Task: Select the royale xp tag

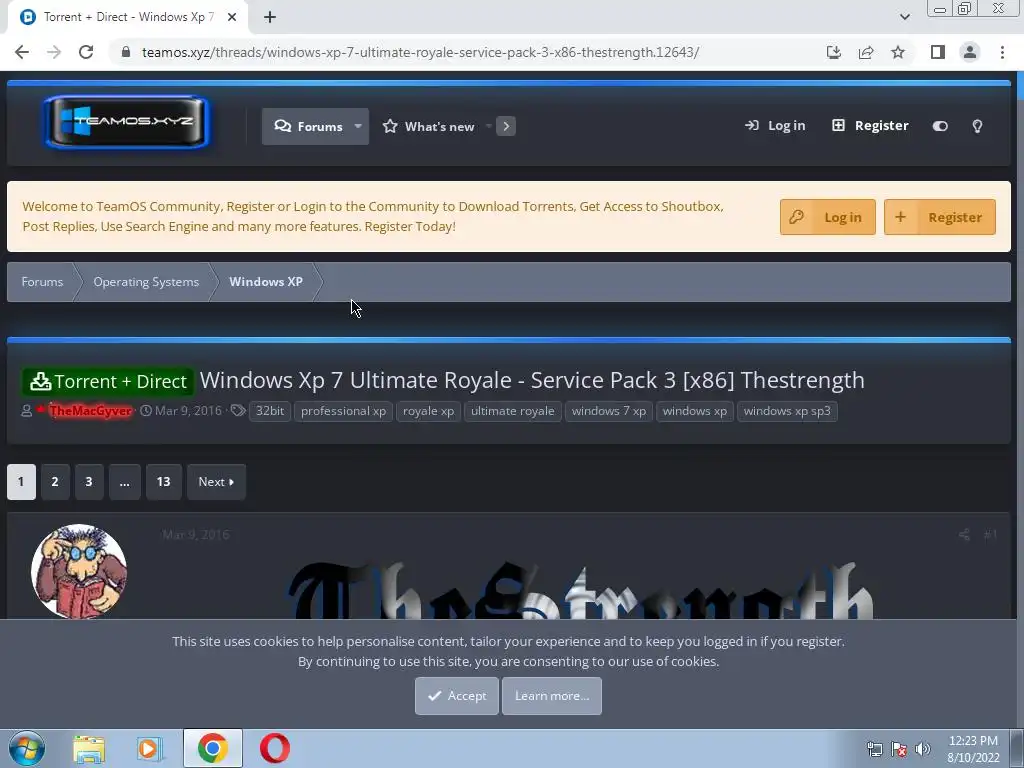Action: point(428,411)
